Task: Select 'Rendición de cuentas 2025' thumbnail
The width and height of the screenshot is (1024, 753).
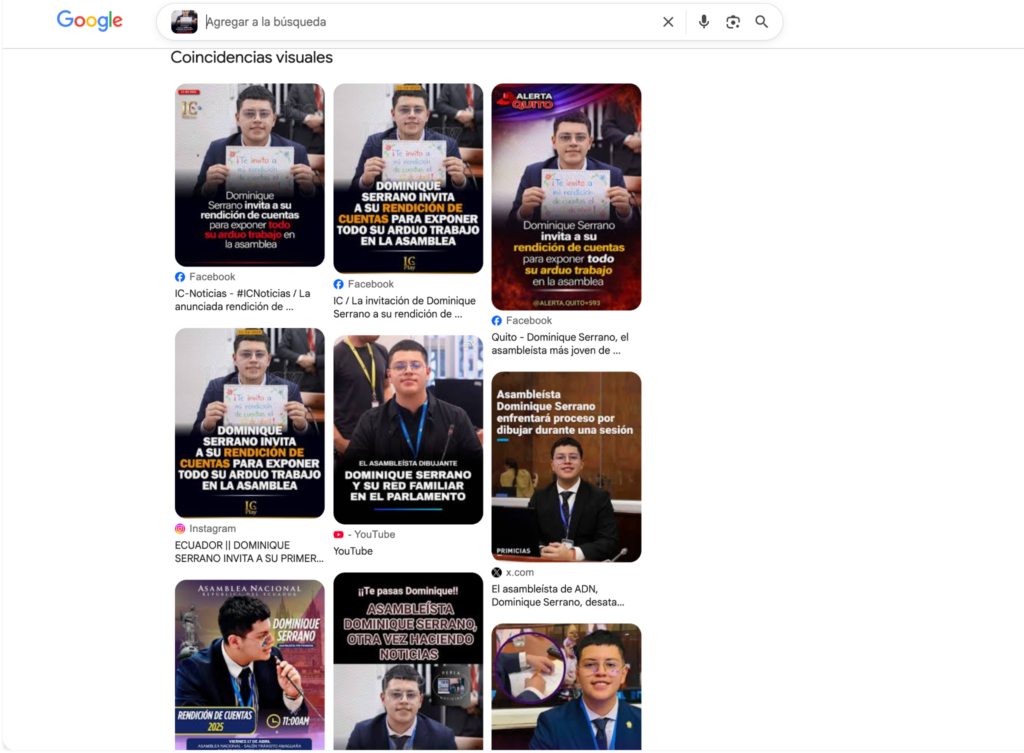Action: click(249, 664)
